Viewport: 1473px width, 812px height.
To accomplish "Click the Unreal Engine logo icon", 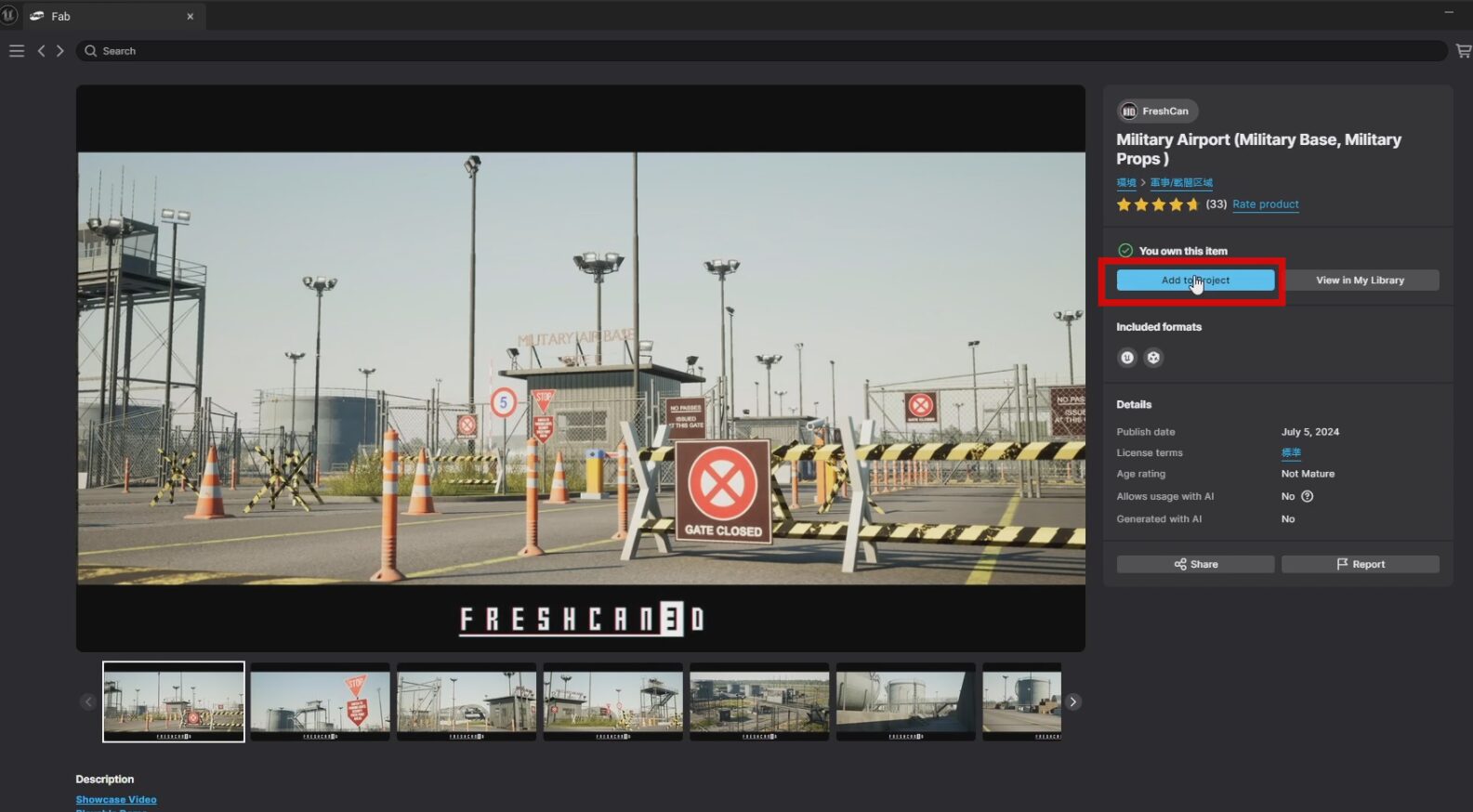I will tap(9, 16).
